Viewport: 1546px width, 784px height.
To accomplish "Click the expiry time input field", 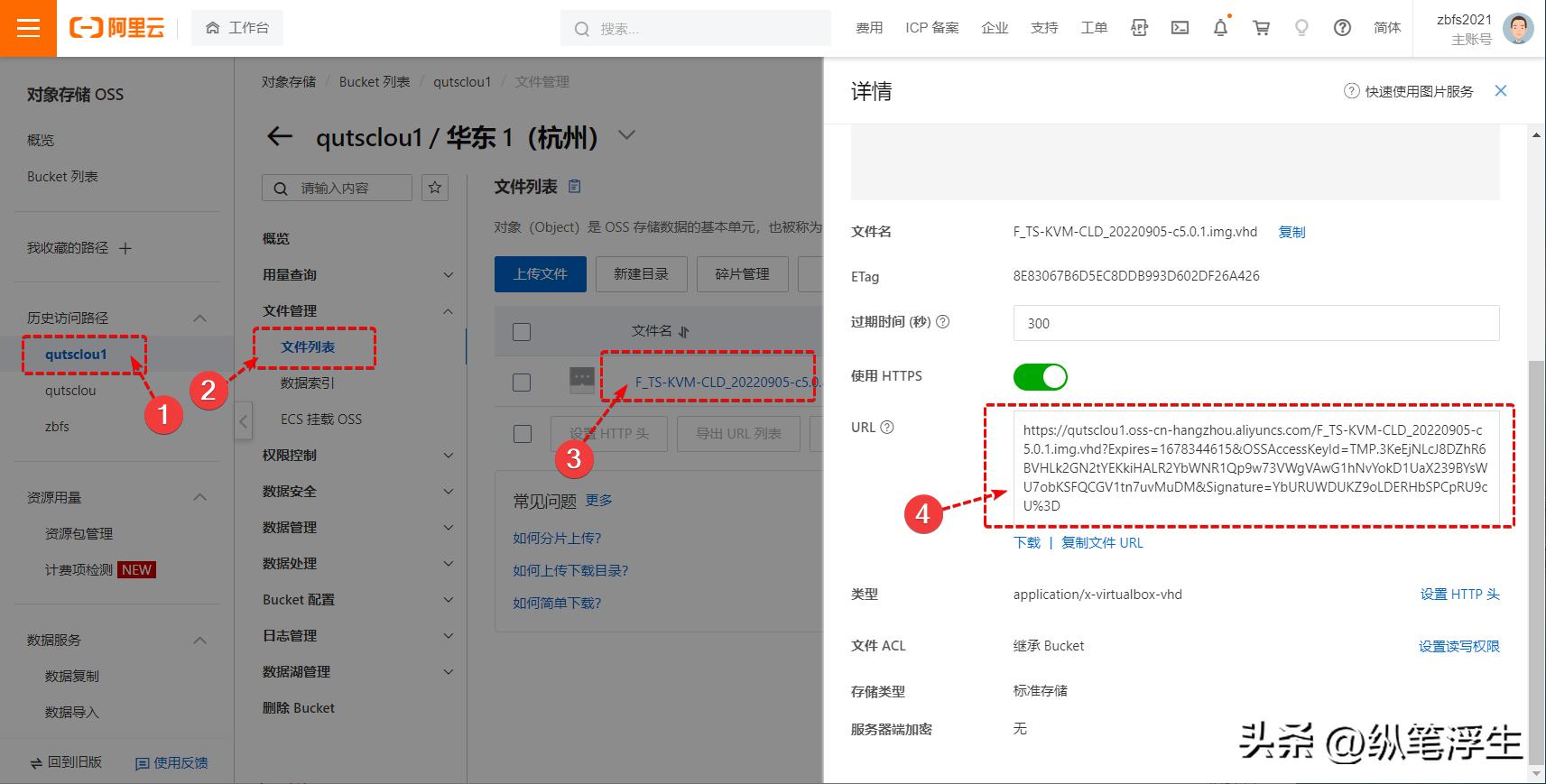I will tap(1256, 323).
